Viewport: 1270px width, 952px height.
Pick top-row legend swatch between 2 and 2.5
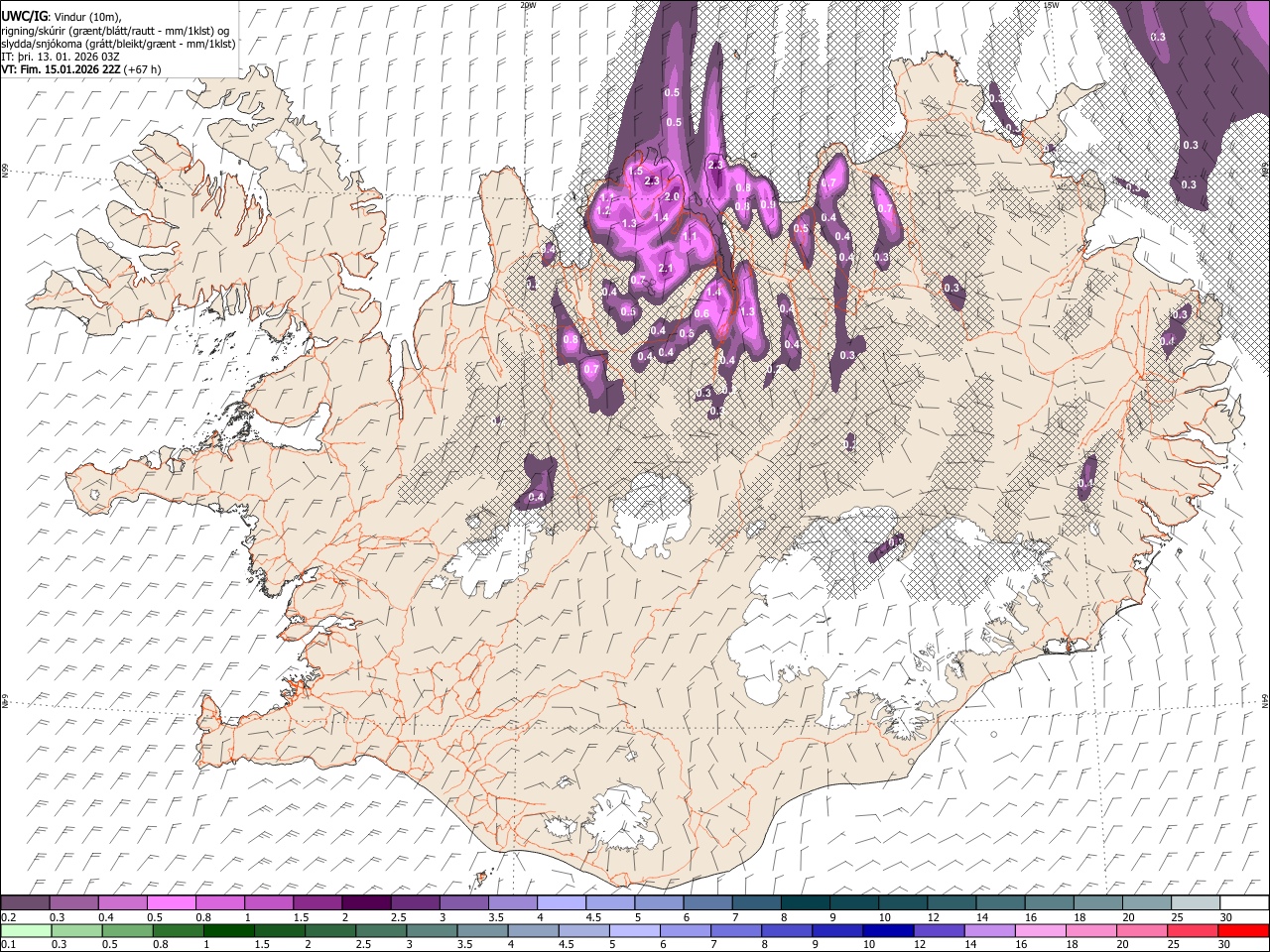coord(366,902)
